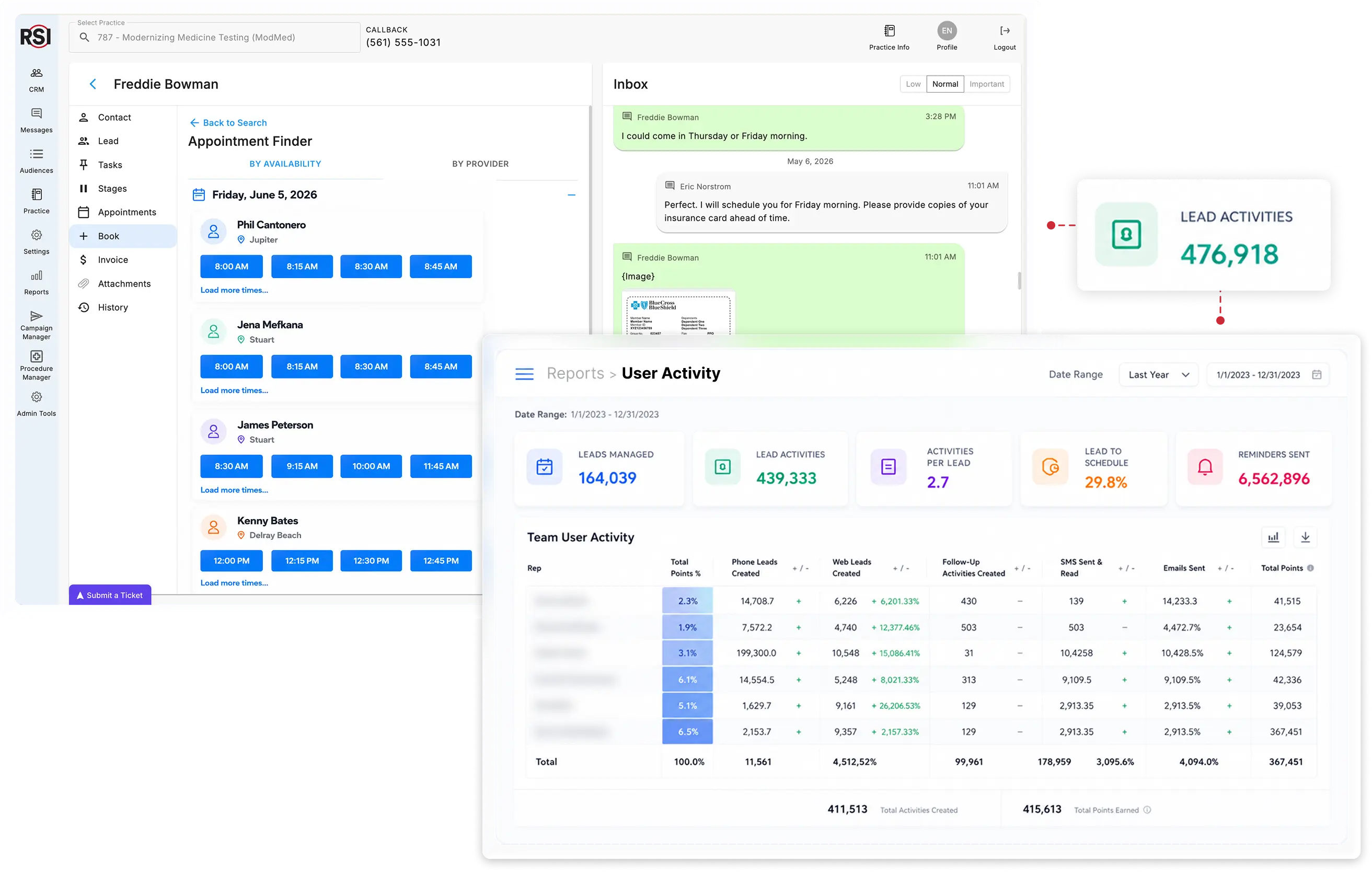Switch to the By Availability tab
Screen dimensions: 1372x872
point(285,164)
